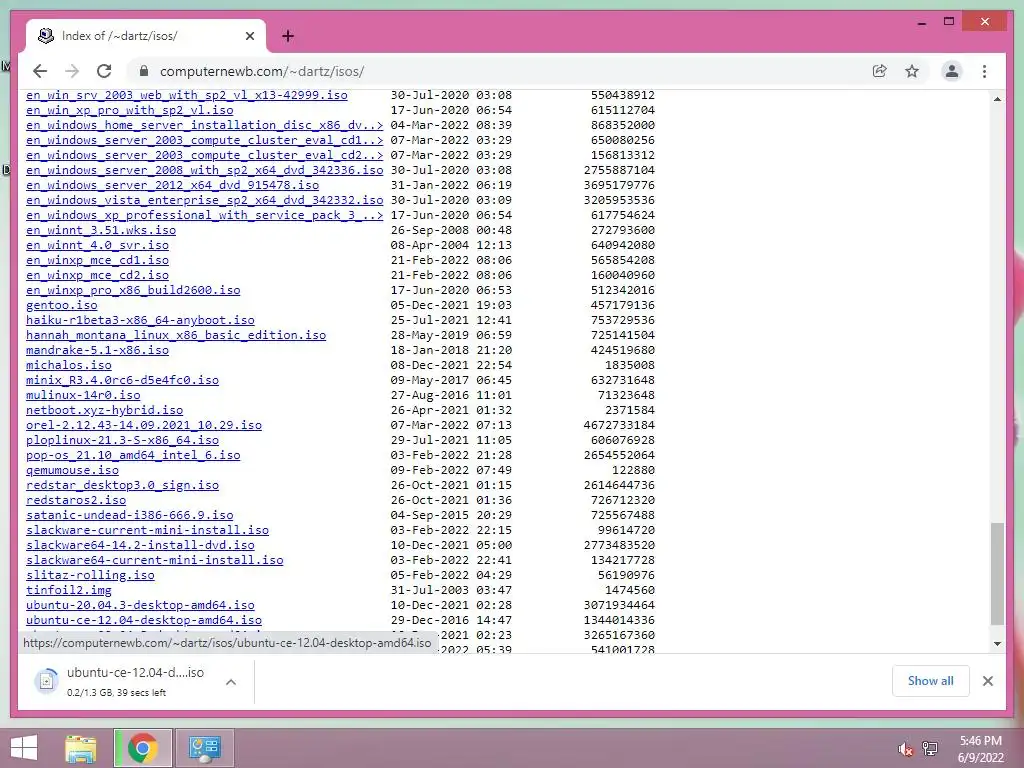Open download options chevron for ubuntu-ce ISO
The width and height of the screenshot is (1024, 768).
[x=231, y=682]
